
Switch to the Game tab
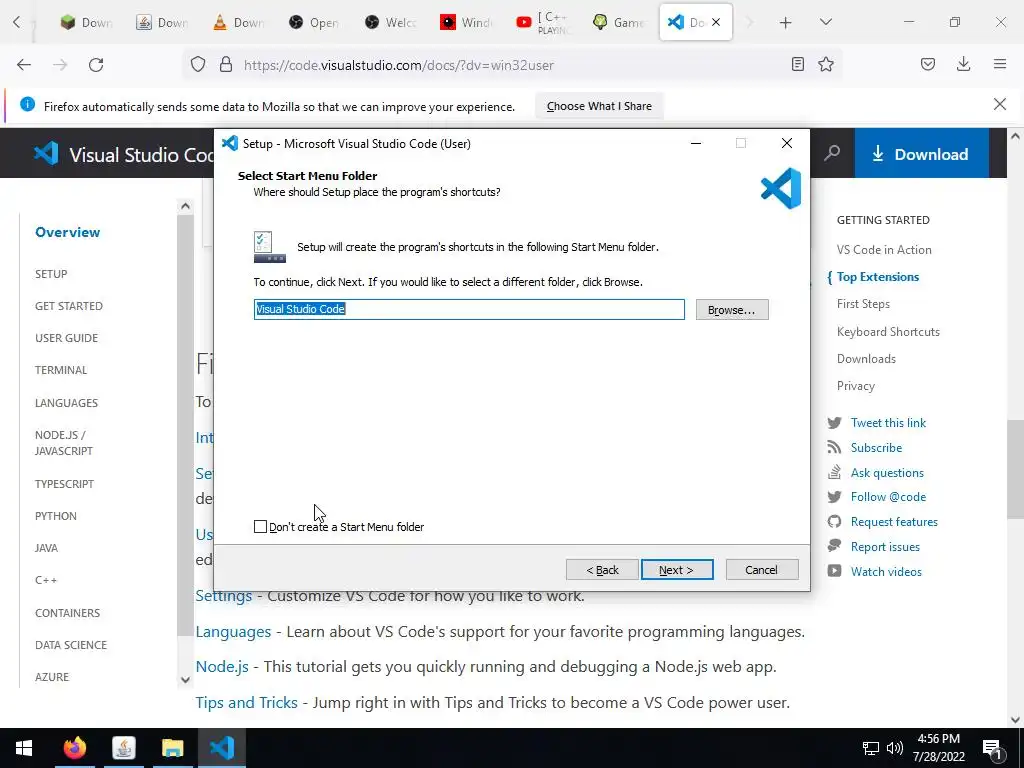click(619, 22)
